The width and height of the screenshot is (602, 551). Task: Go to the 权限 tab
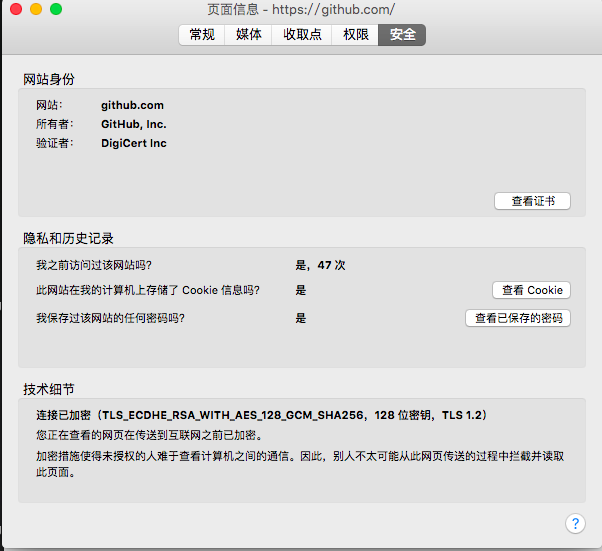355,35
